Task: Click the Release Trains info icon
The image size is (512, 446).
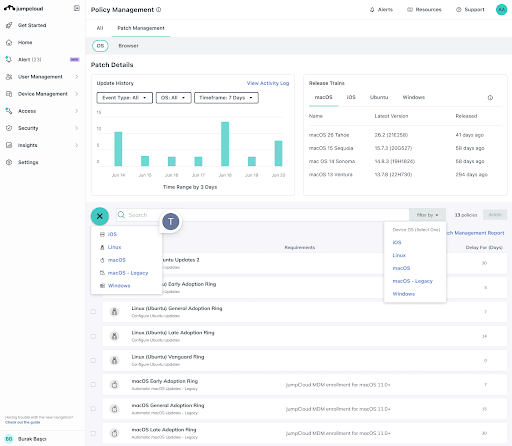Action: pos(490,98)
